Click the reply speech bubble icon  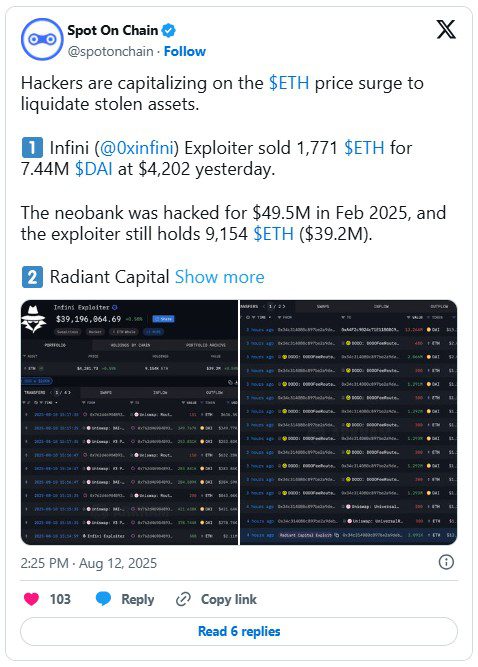point(103,599)
